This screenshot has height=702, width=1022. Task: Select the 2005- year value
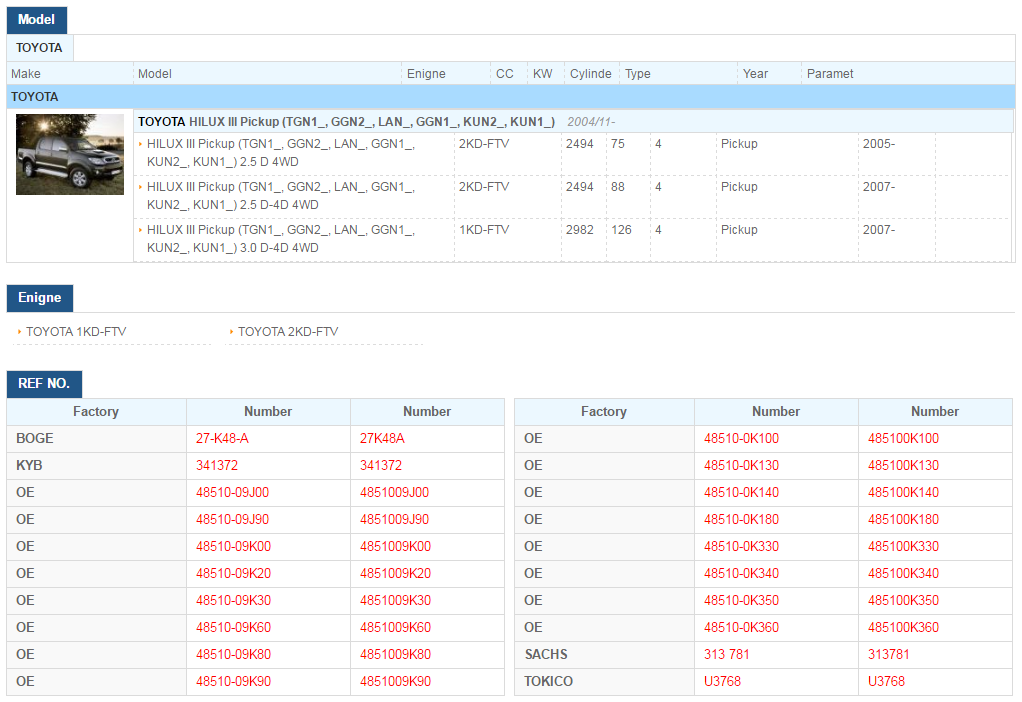pyautogui.click(x=879, y=144)
